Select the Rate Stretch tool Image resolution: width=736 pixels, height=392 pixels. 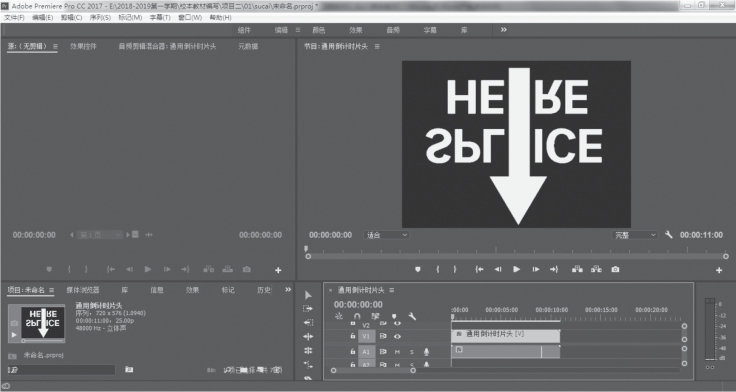coord(308,364)
